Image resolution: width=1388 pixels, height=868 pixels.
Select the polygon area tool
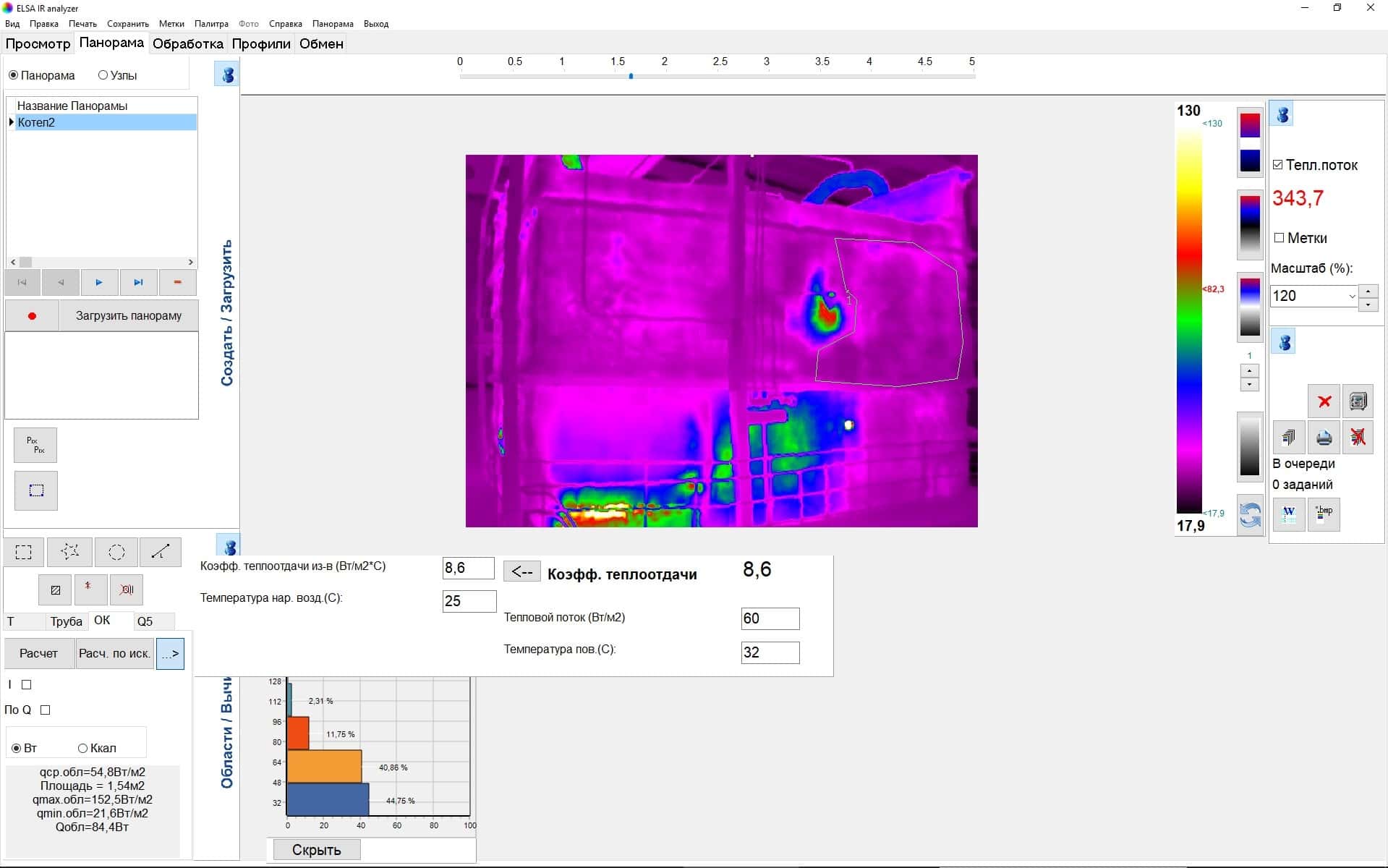70,553
